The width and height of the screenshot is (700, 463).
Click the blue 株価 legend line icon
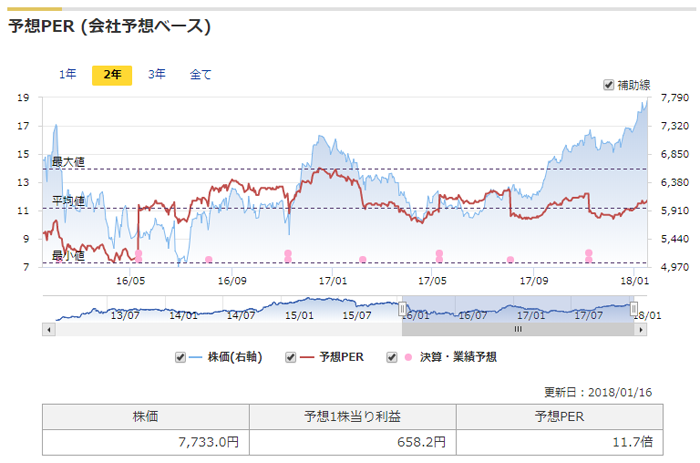point(196,357)
